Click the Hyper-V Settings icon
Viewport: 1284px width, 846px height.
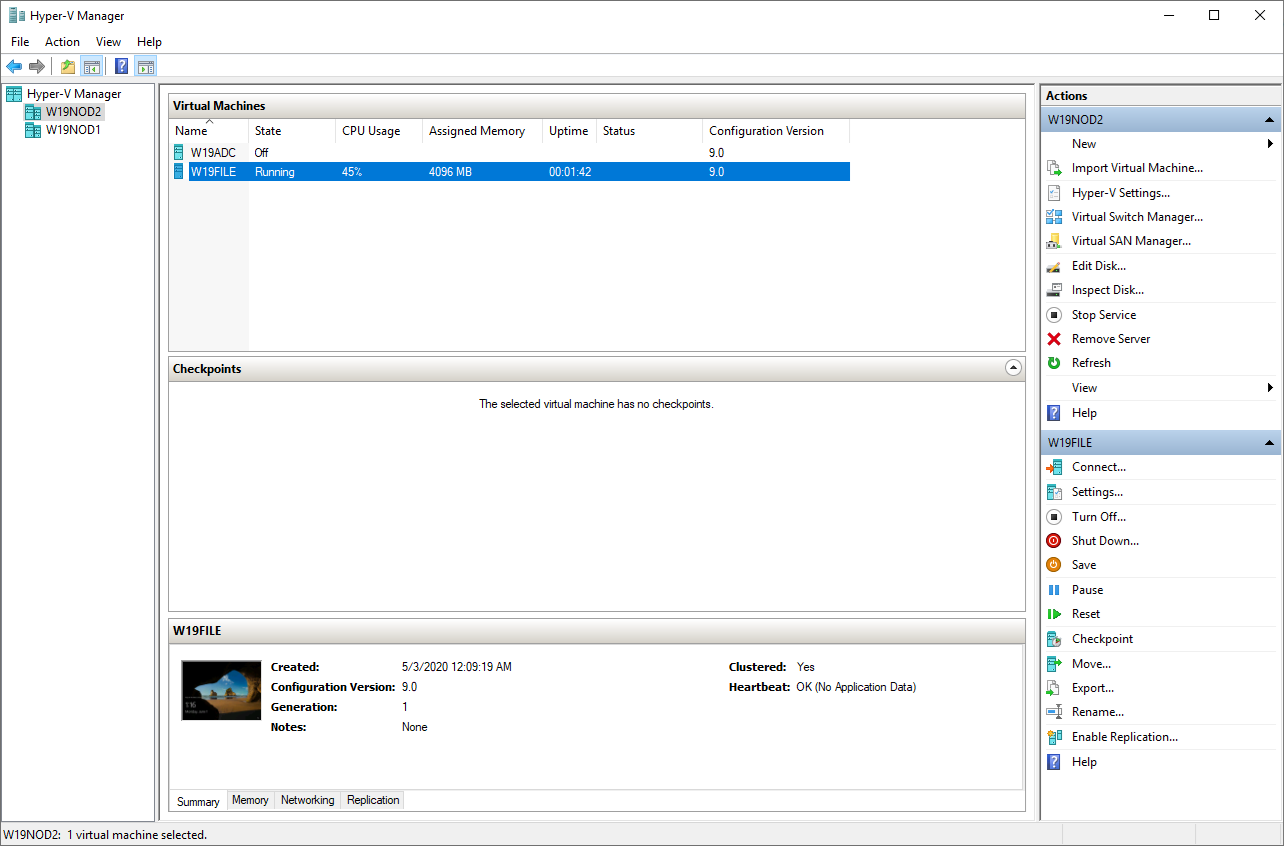tap(1053, 193)
